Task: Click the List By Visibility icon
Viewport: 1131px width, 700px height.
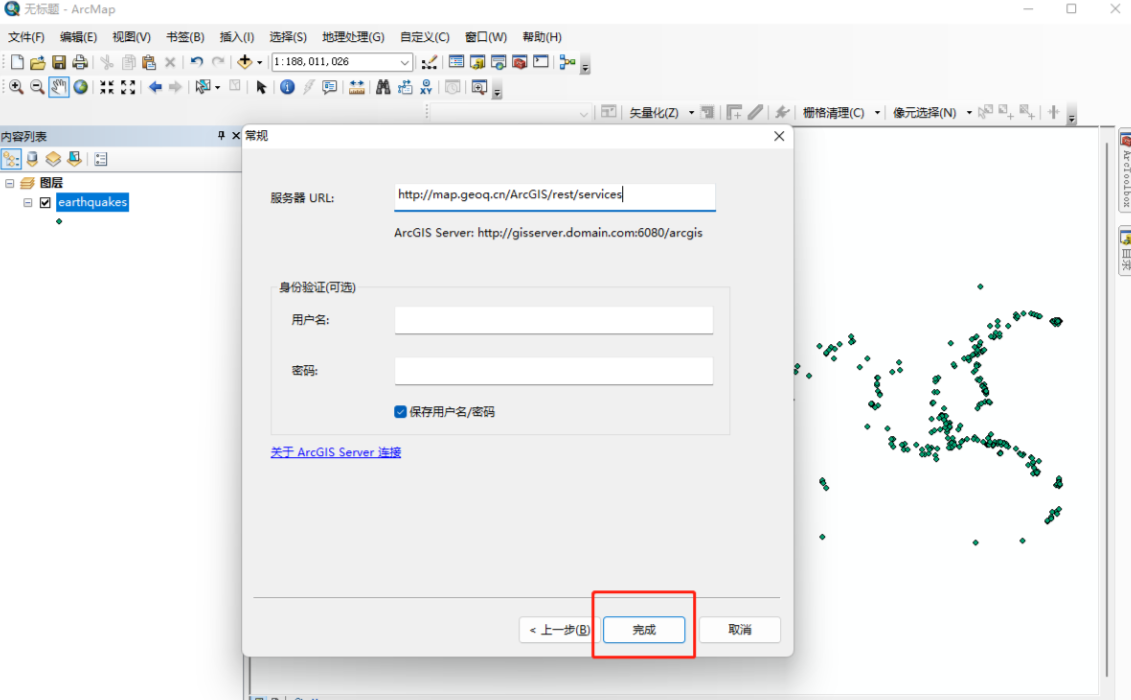Action: click(53, 159)
